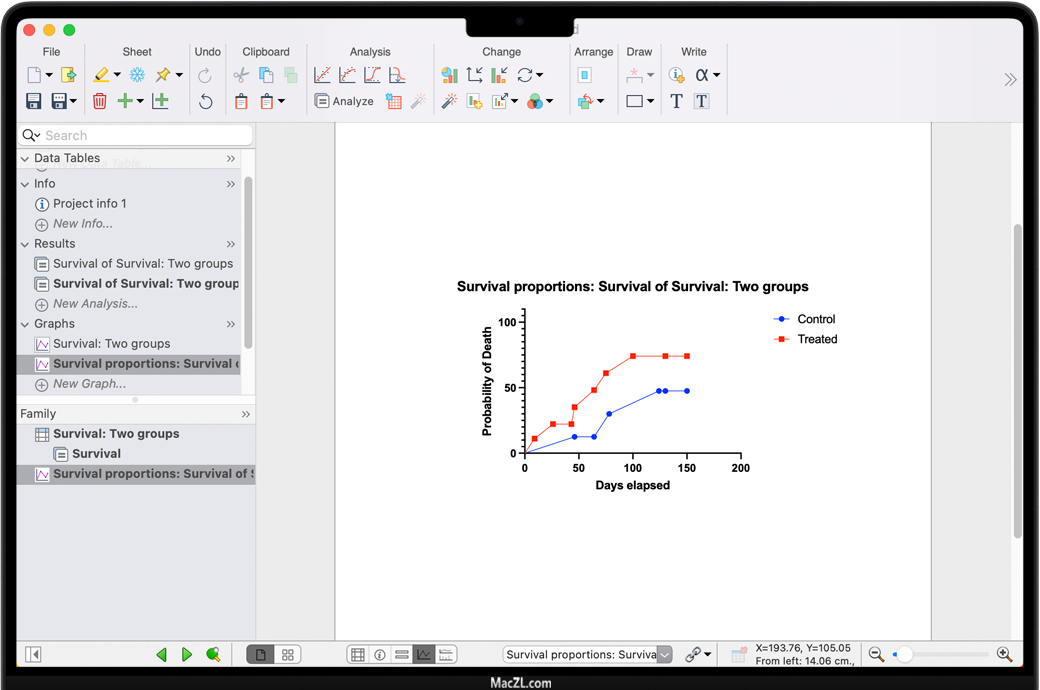Open the magic wand format tool
The width and height of the screenshot is (1040, 690).
[x=449, y=101]
